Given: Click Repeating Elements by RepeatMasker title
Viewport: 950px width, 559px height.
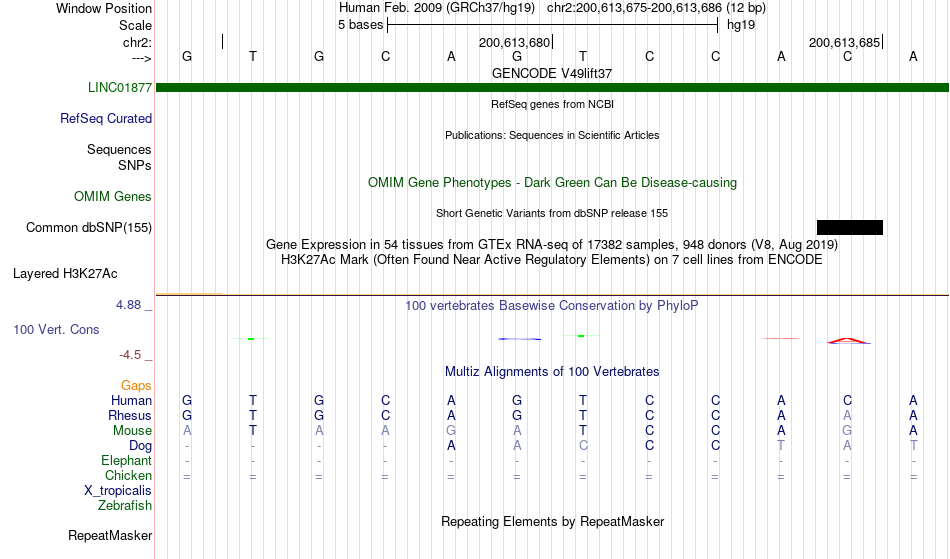Looking at the screenshot, I should (552, 521).
